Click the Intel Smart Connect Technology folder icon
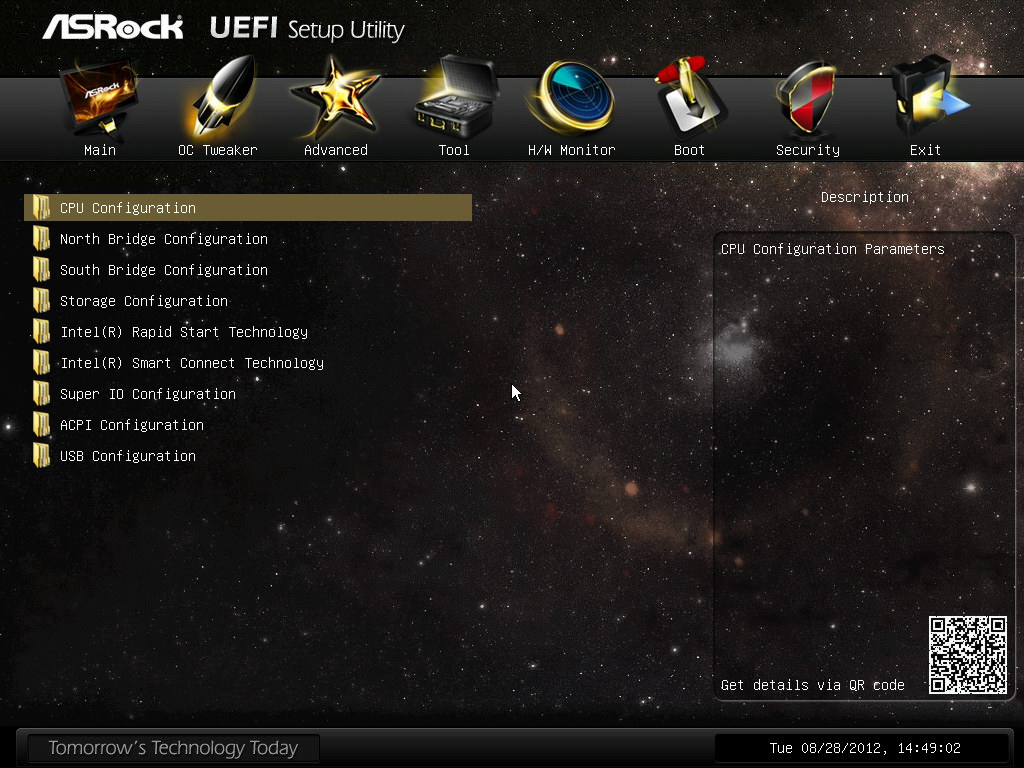Viewport: 1024px width, 768px height. pos(42,363)
